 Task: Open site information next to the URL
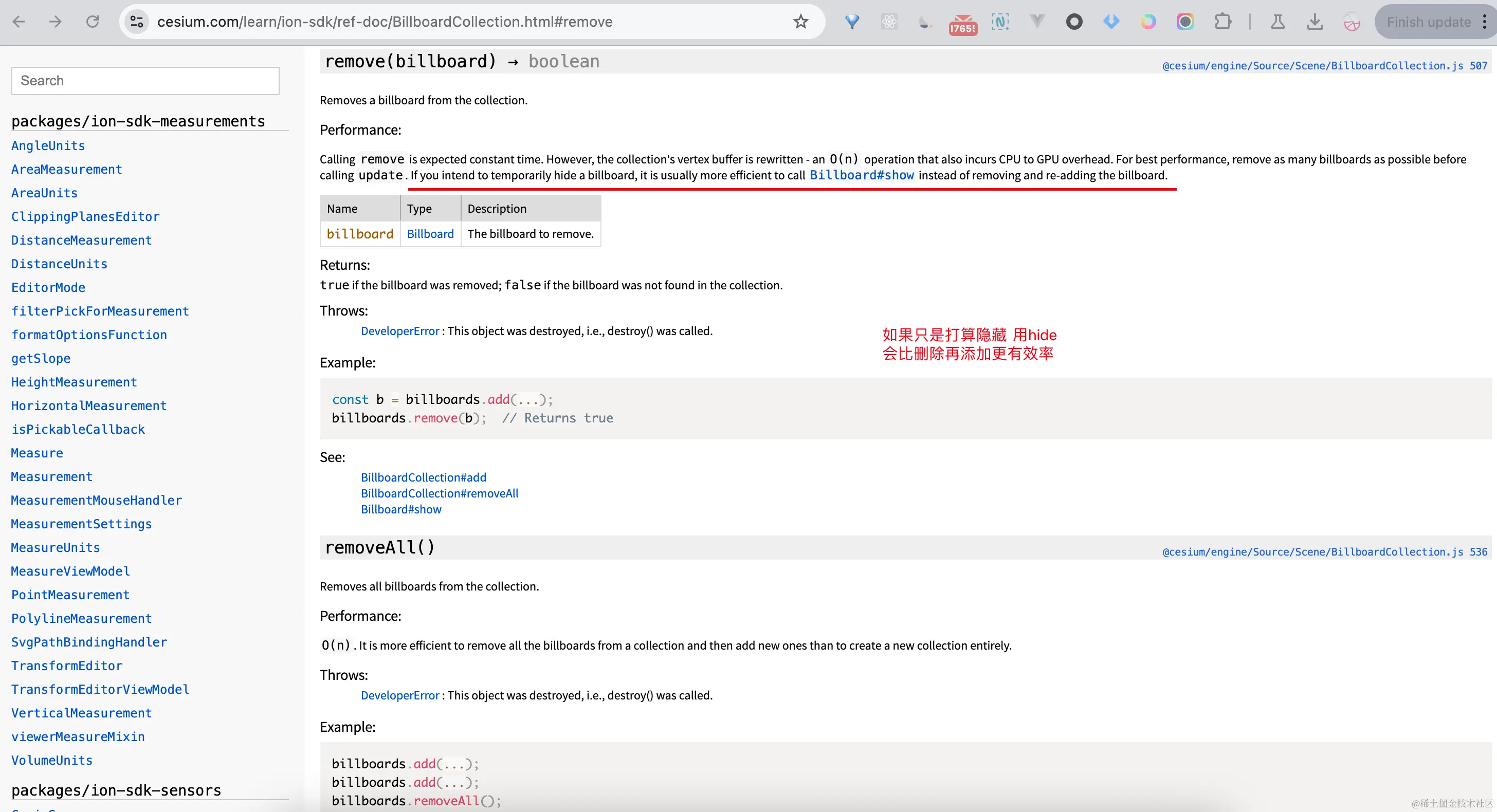coord(136,22)
